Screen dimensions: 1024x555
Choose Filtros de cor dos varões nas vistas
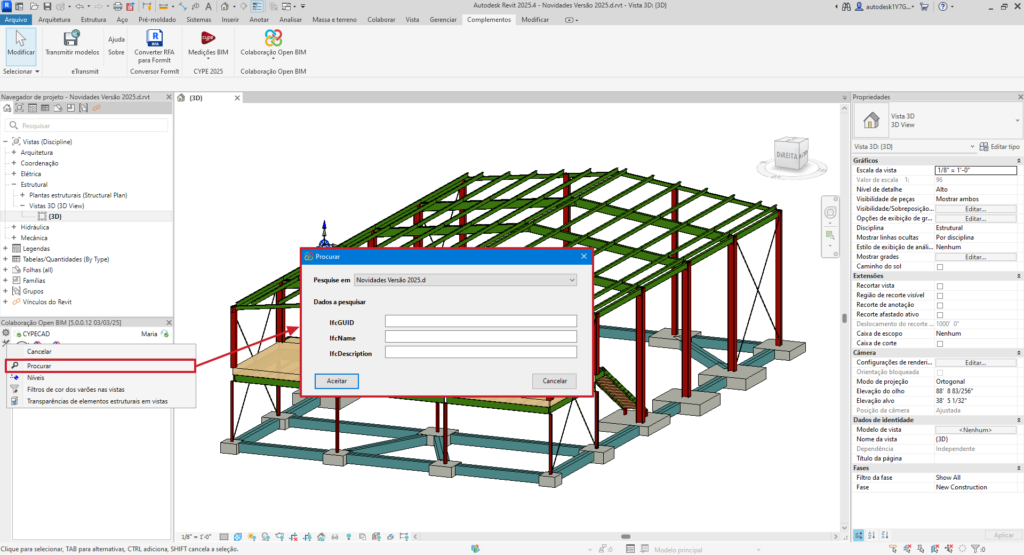pos(101,389)
